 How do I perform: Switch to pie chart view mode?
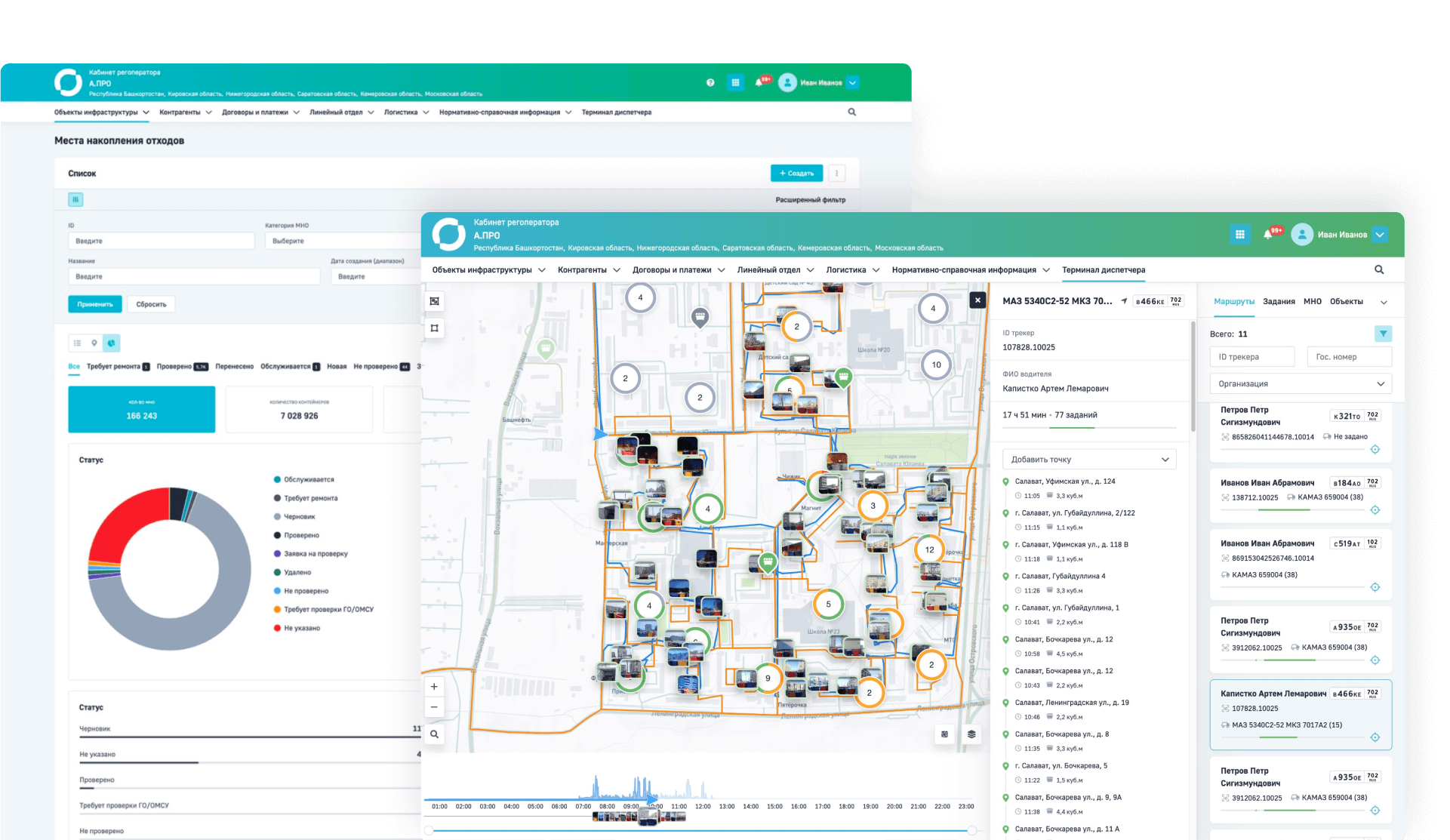click(112, 343)
